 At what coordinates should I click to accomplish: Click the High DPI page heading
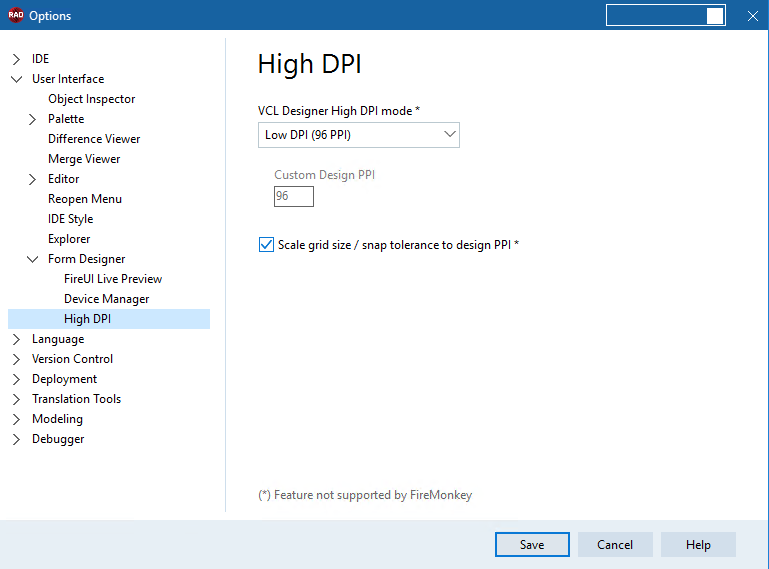310,64
